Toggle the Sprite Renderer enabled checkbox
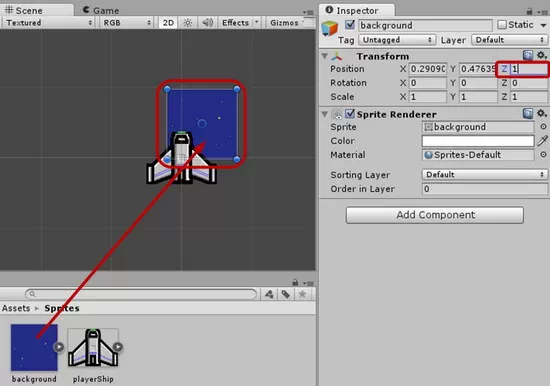Image resolution: width=550 pixels, height=386 pixels. point(350,114)
